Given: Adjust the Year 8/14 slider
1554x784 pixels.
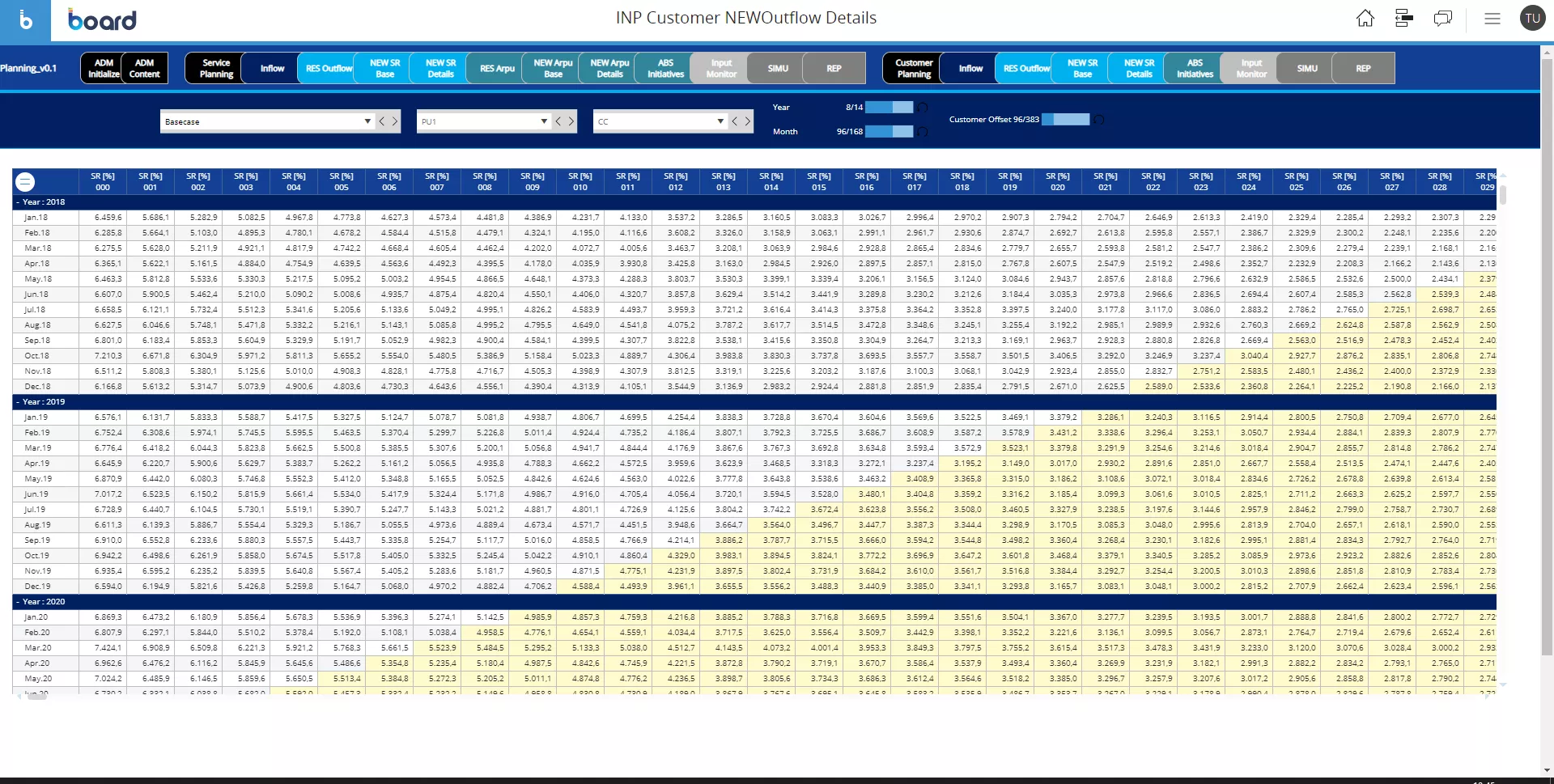Looking at the screenshot, I should click(x=889, y=107).
